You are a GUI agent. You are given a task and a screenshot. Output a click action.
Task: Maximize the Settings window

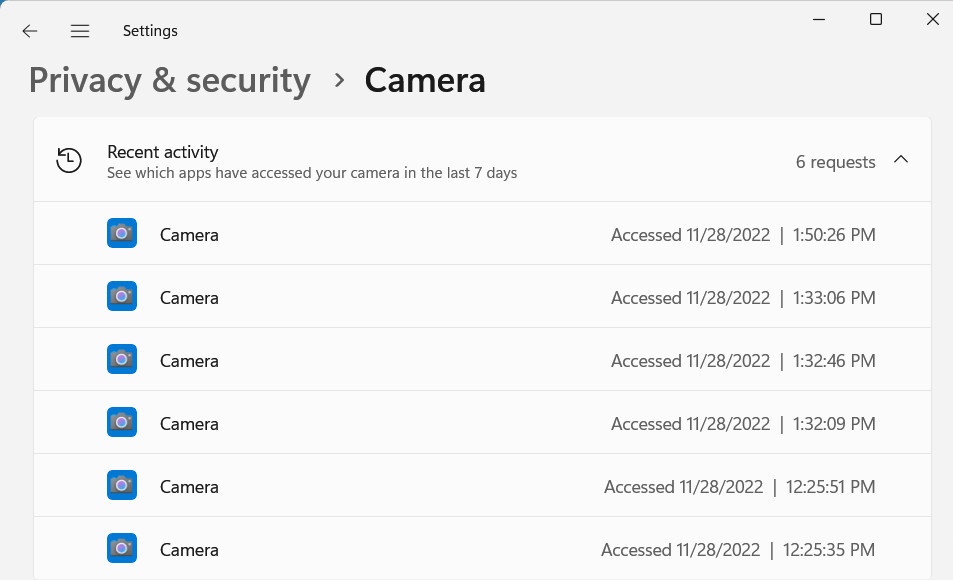point(876,19)
